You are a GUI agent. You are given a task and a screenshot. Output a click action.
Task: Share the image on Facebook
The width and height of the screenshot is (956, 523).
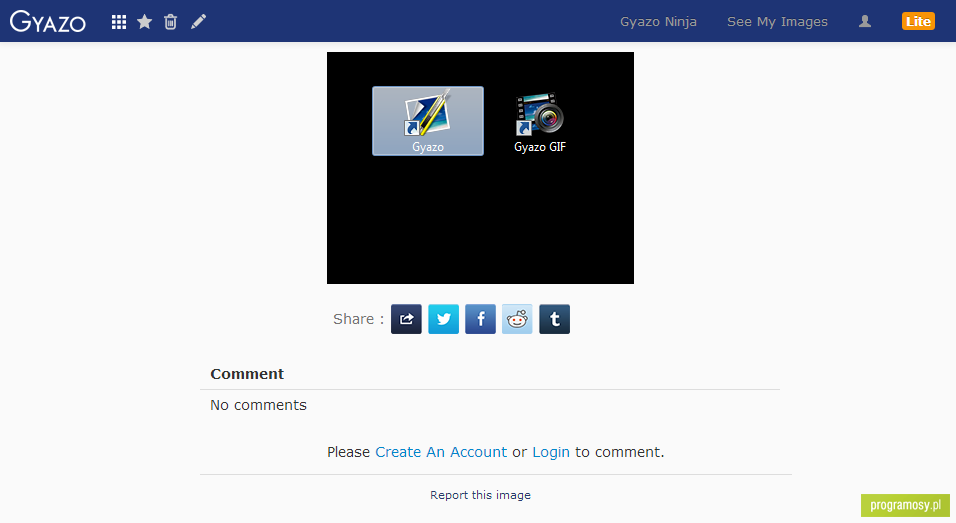click(480, 319)
